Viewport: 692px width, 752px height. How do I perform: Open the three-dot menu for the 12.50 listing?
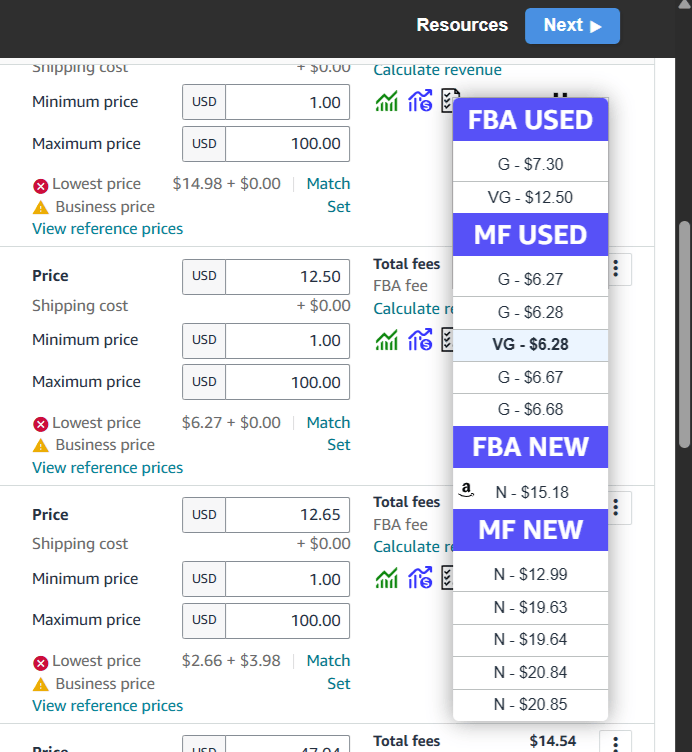click(x=617, y=269)
